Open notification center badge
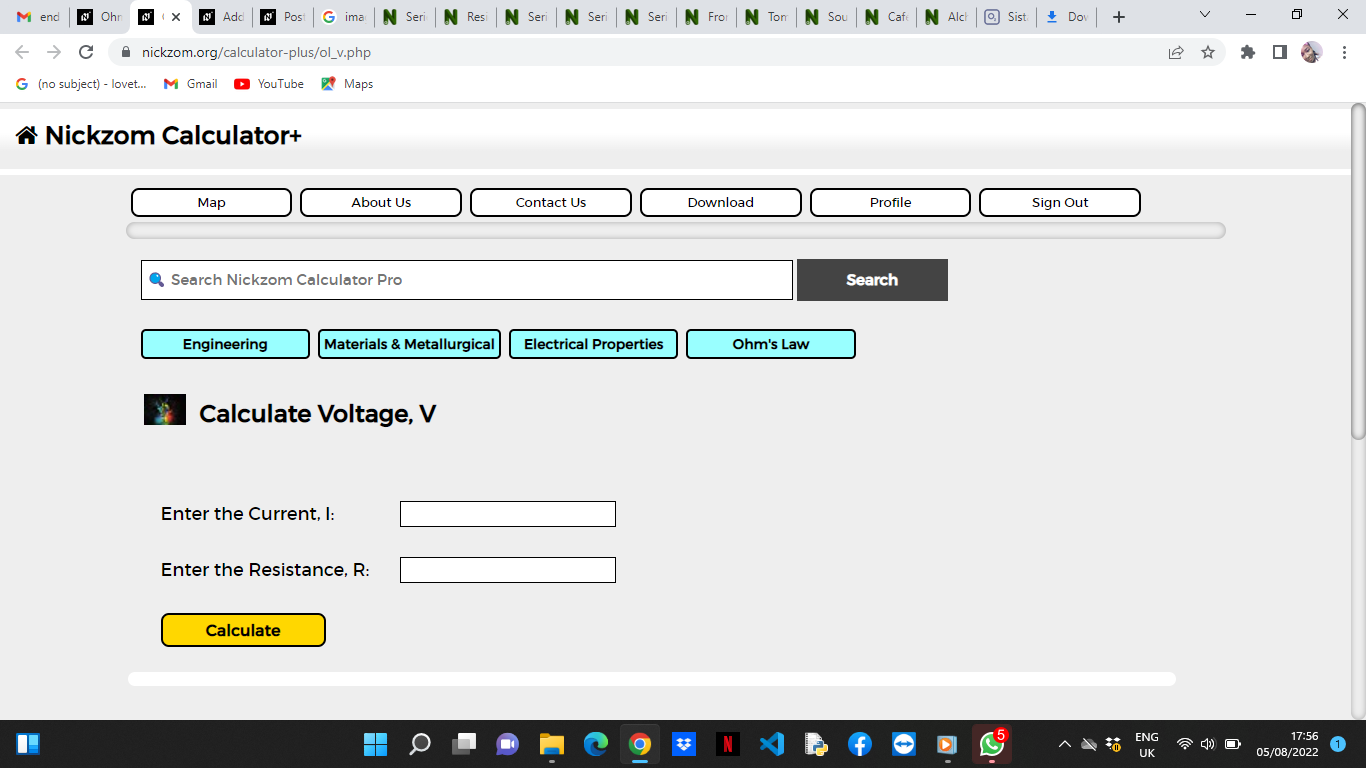The height and width of the screenshot is (768, 1366). [x=1338, y=744]
